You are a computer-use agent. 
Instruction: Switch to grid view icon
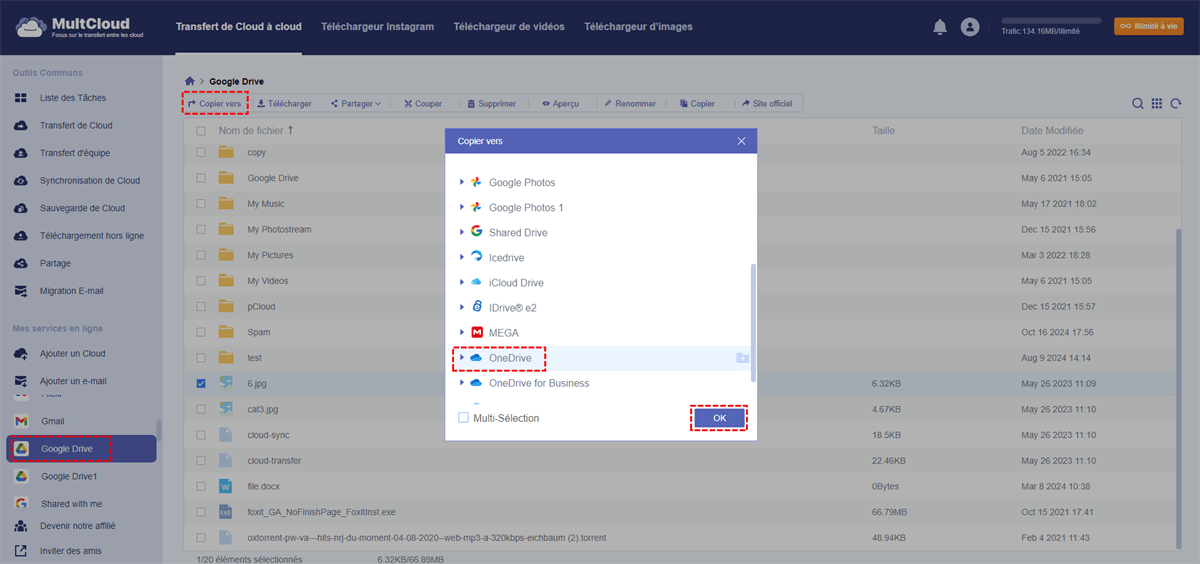click(1157, 104)
